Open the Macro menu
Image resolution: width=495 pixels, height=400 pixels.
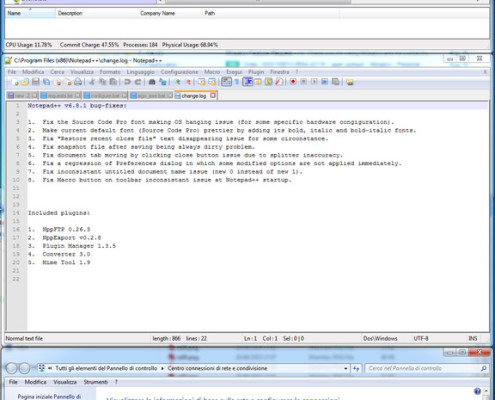pos(212,72)
